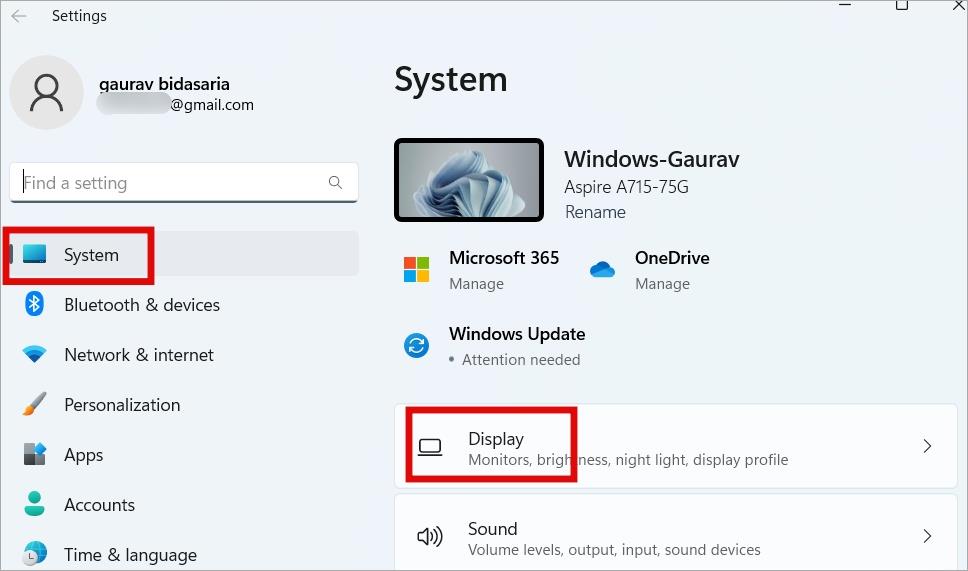Open Windows Update attention needed
This screenshot has height=571, width=968.
(521, 360)
